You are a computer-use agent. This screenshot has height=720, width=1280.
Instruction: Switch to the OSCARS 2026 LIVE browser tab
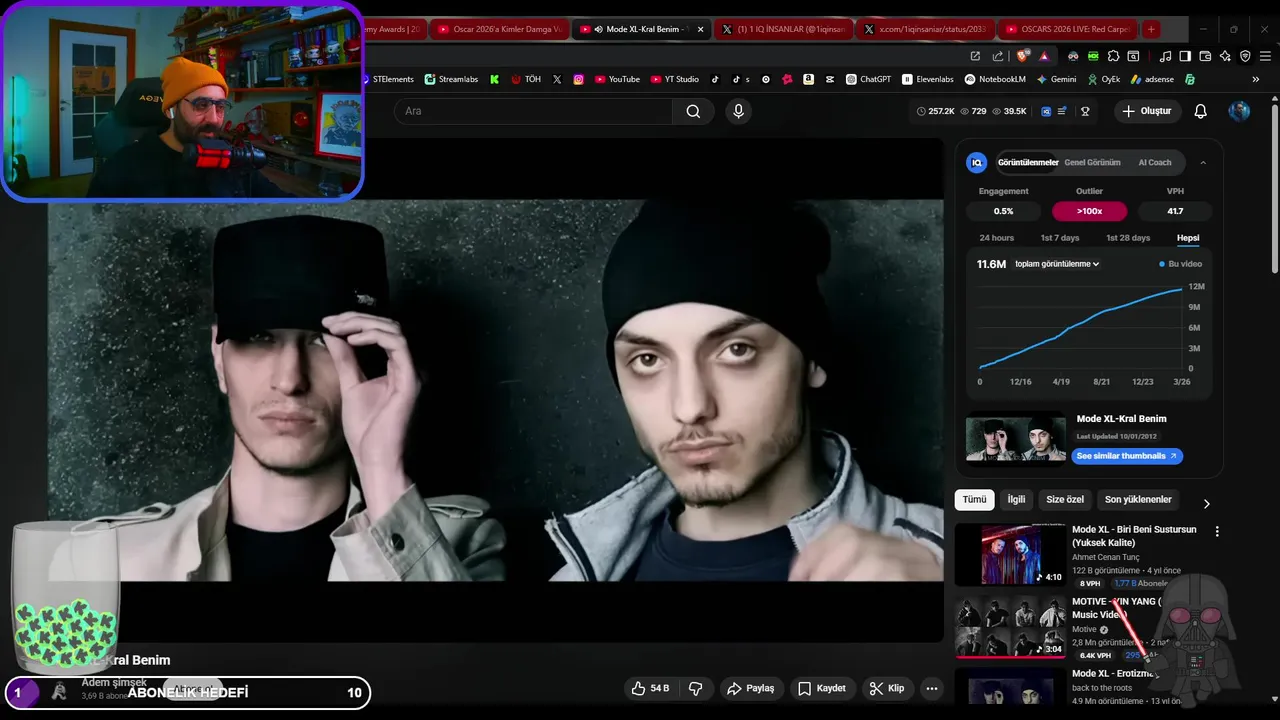point(1068,29)
